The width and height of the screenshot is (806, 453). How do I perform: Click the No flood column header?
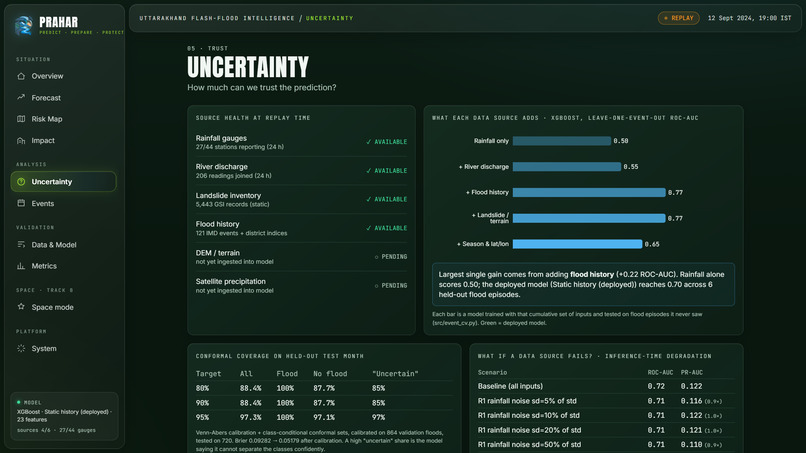point(330,374)
